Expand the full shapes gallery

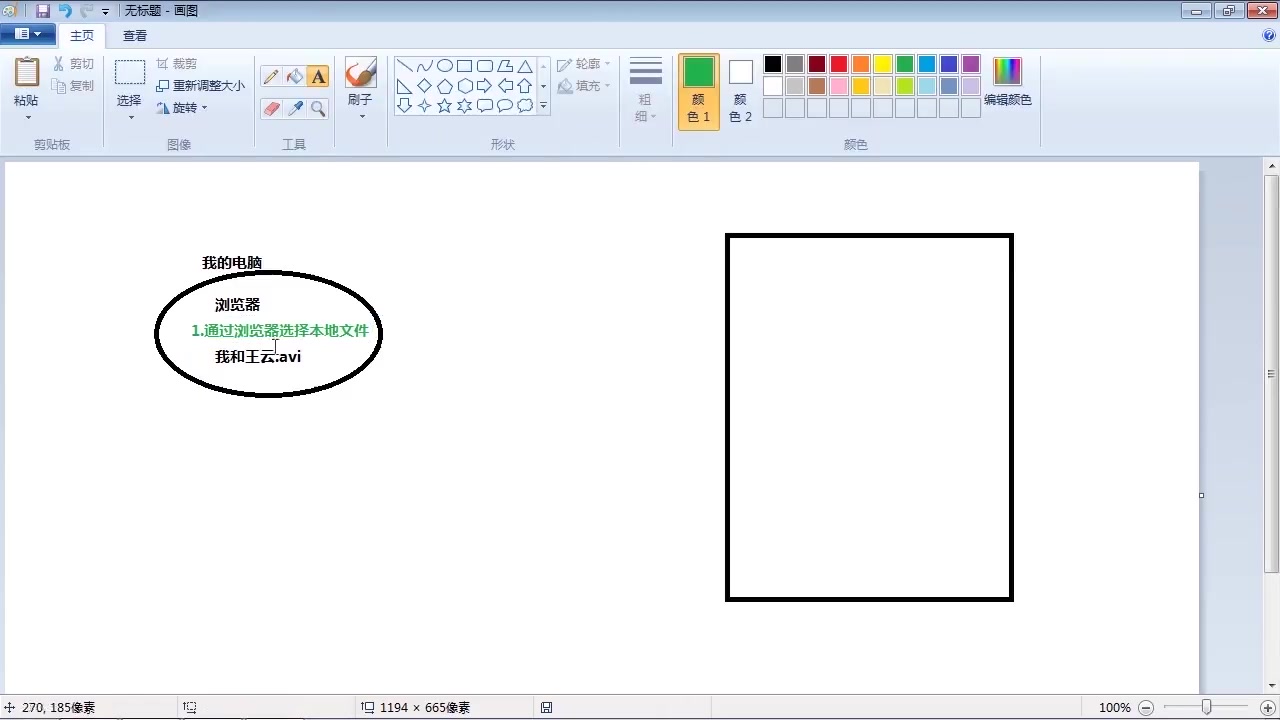(x=544, y=106)
